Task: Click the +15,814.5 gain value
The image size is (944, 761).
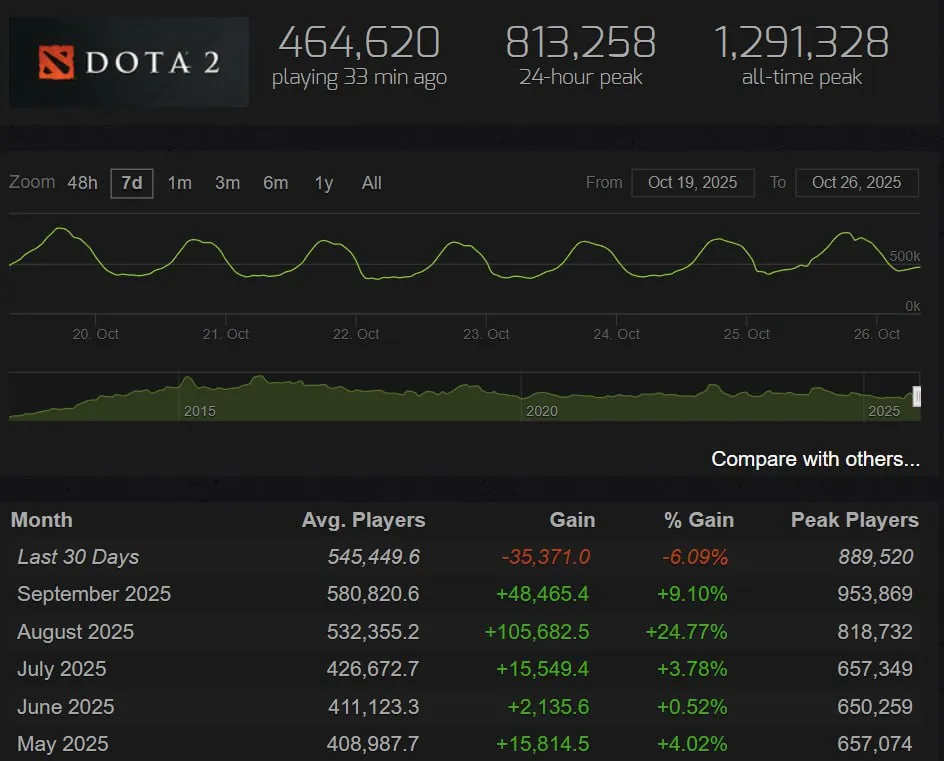Action: (x=542, y=744)
